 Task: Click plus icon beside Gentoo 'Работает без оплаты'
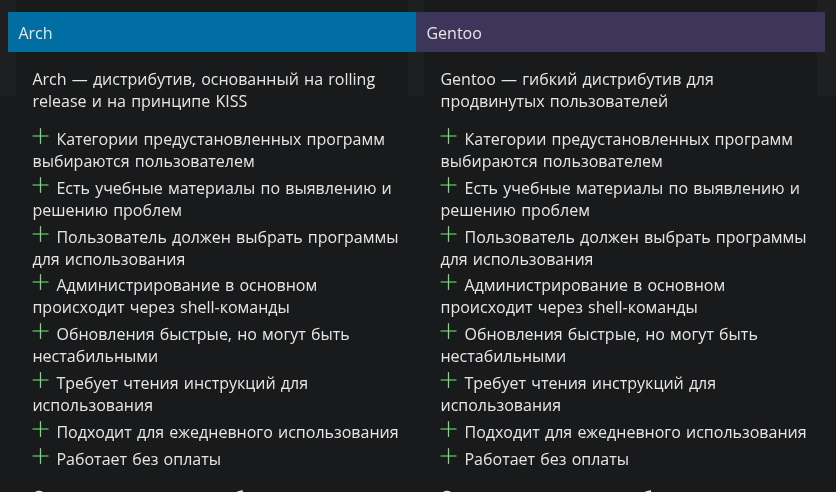click(x=448, y=457)
